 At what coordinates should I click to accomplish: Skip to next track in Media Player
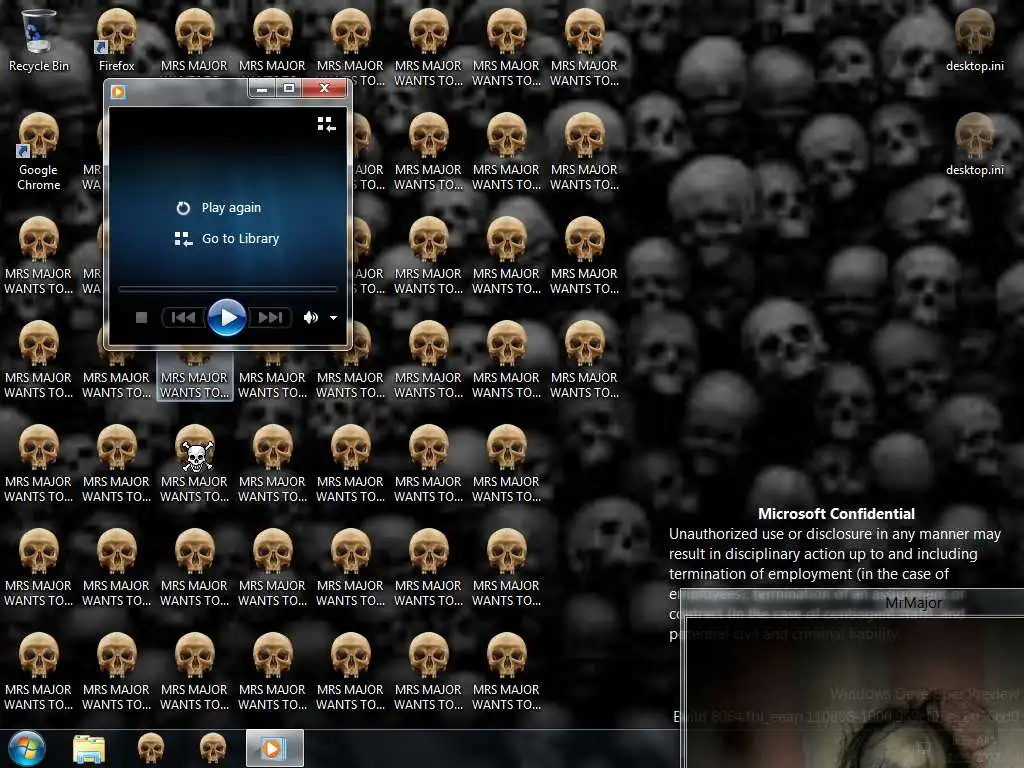pyautogui.click(x=270, y=317)
